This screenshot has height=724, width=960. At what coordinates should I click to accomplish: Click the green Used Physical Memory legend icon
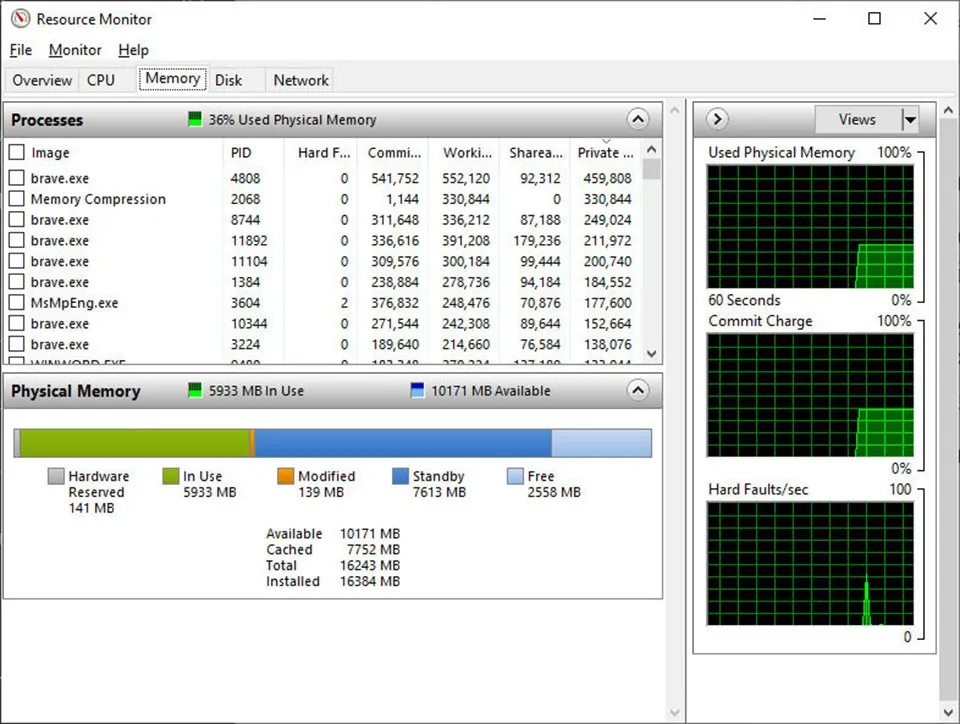point(194,119)
